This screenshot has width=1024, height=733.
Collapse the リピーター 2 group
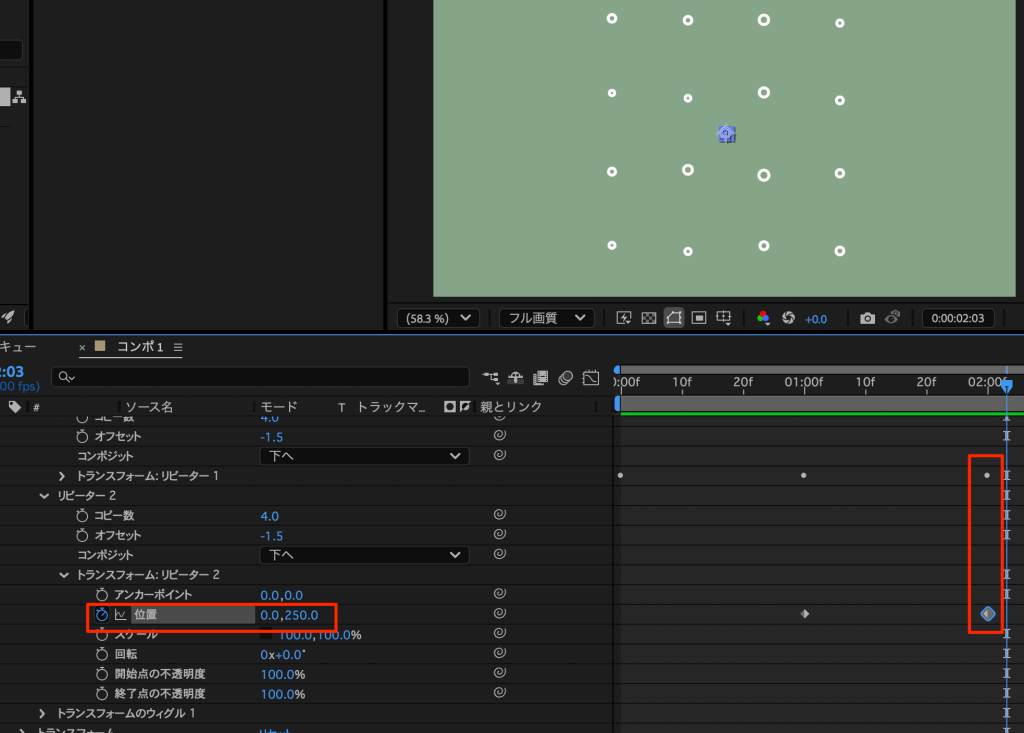(44, 496)
